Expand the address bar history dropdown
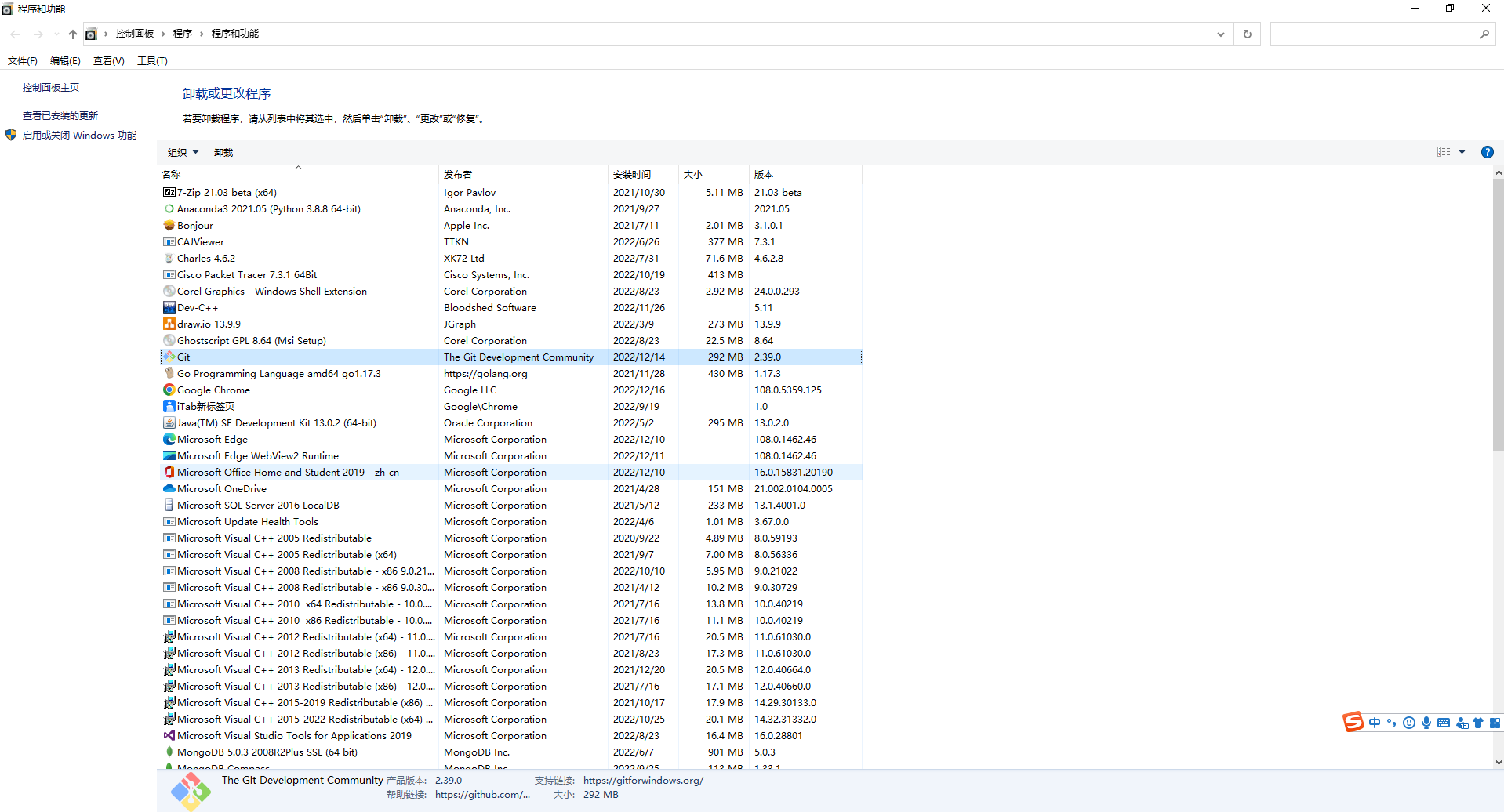1504x812 pixels. point(1221,34)
